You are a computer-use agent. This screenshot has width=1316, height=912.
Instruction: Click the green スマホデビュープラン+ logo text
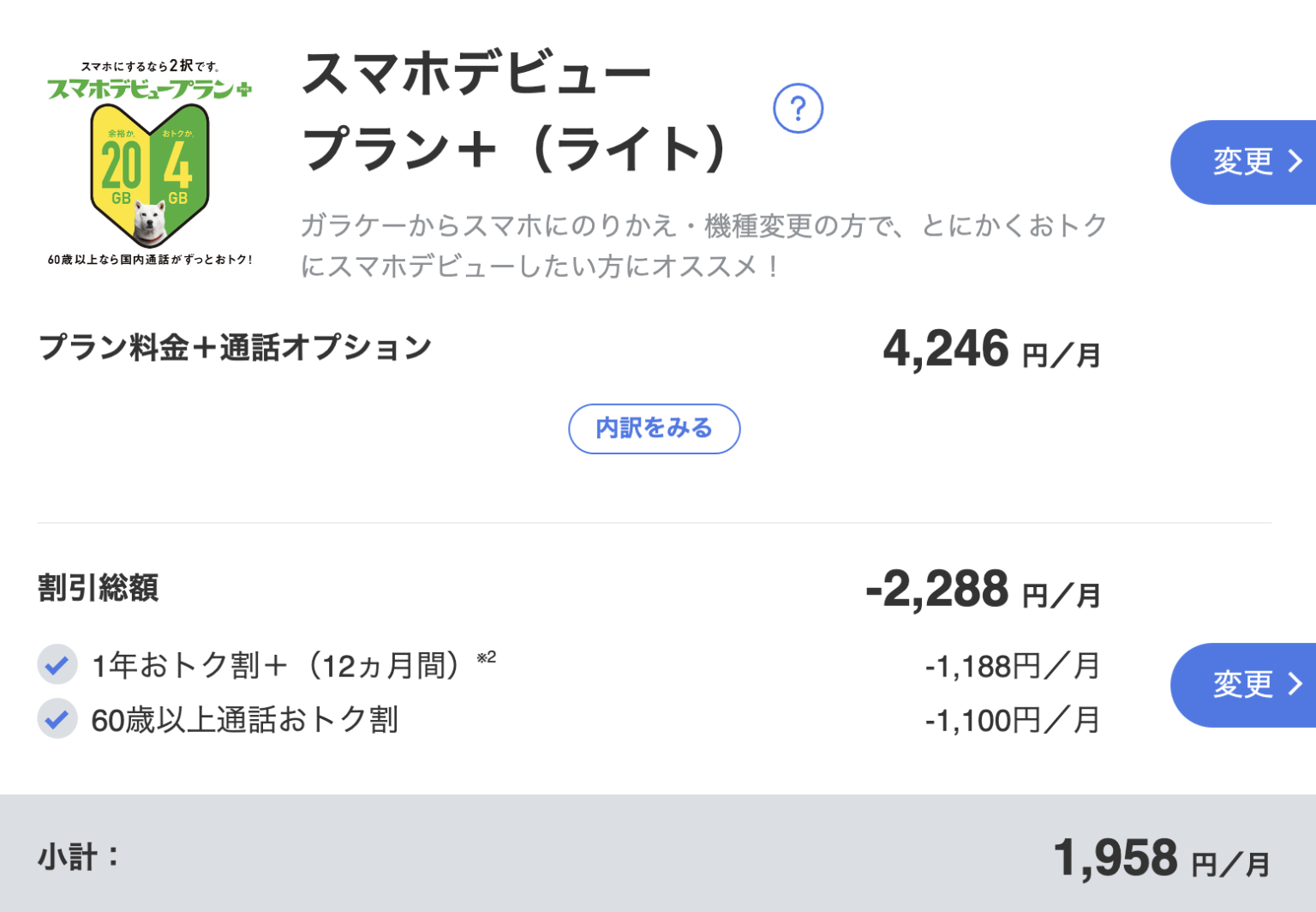click(149, 89)
